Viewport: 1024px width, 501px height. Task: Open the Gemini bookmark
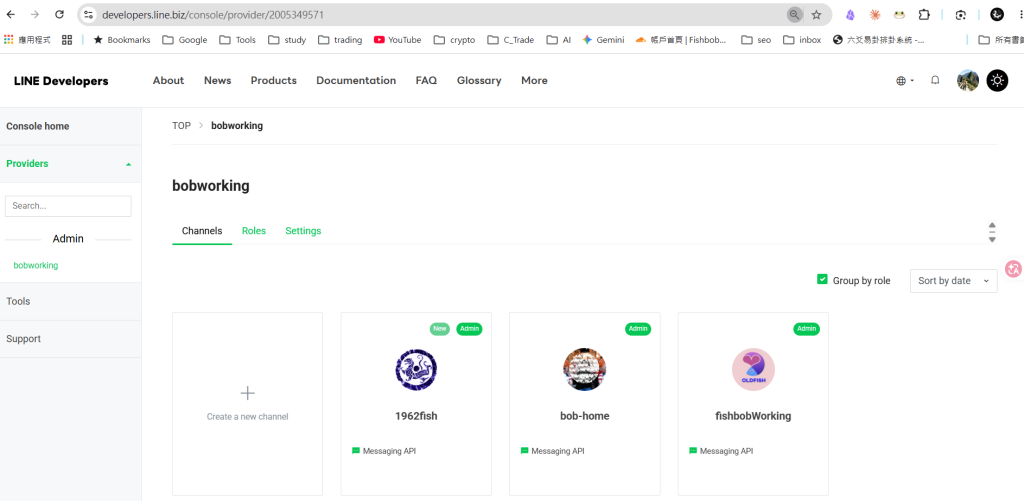click(x=603, y=40)
